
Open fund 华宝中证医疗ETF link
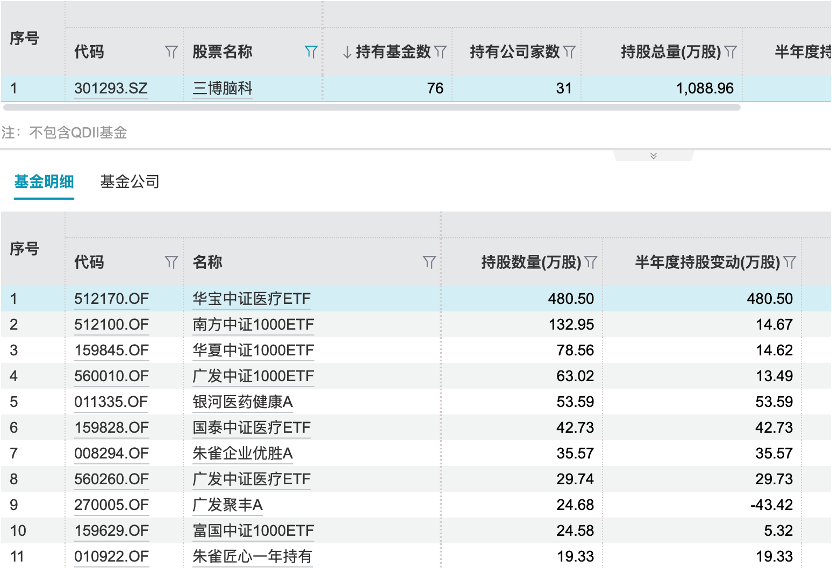pos(252,298)
